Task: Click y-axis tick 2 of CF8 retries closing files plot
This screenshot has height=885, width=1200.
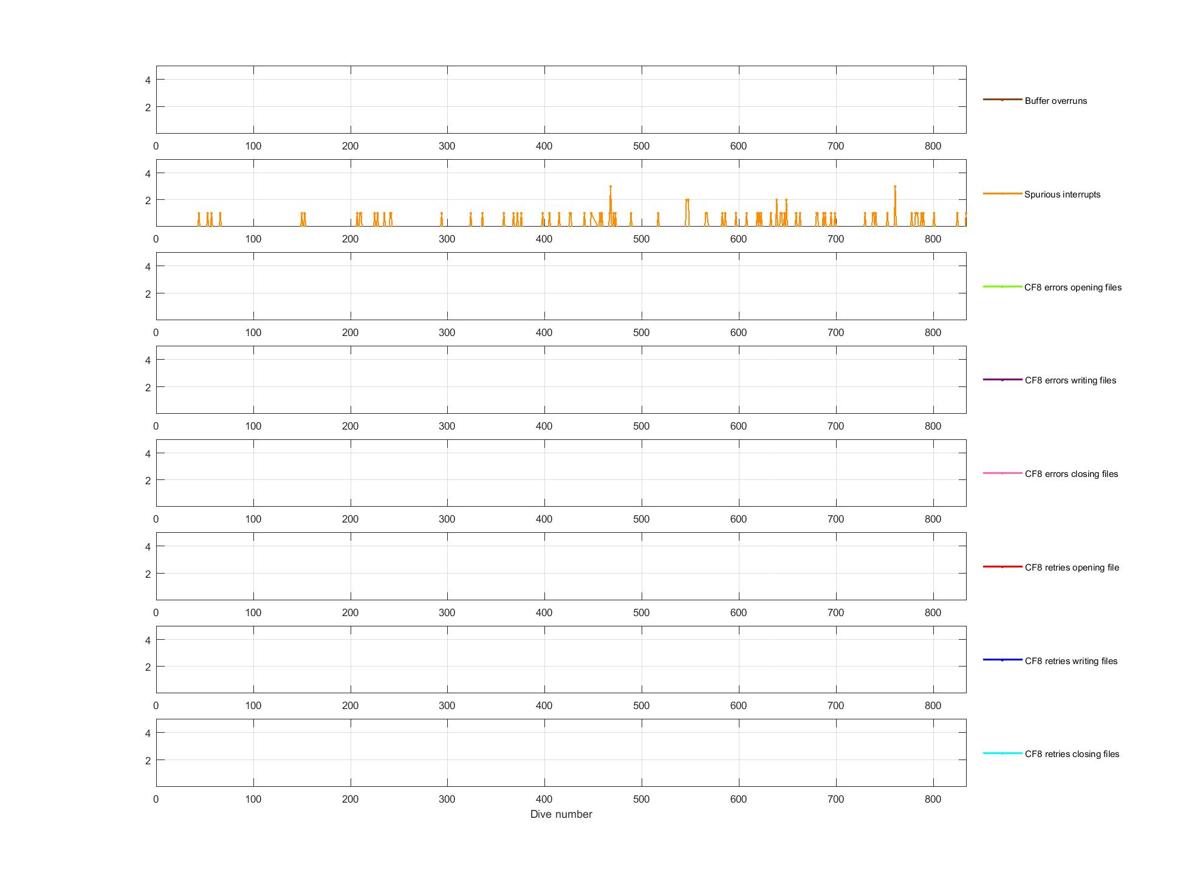Action: 147,760
